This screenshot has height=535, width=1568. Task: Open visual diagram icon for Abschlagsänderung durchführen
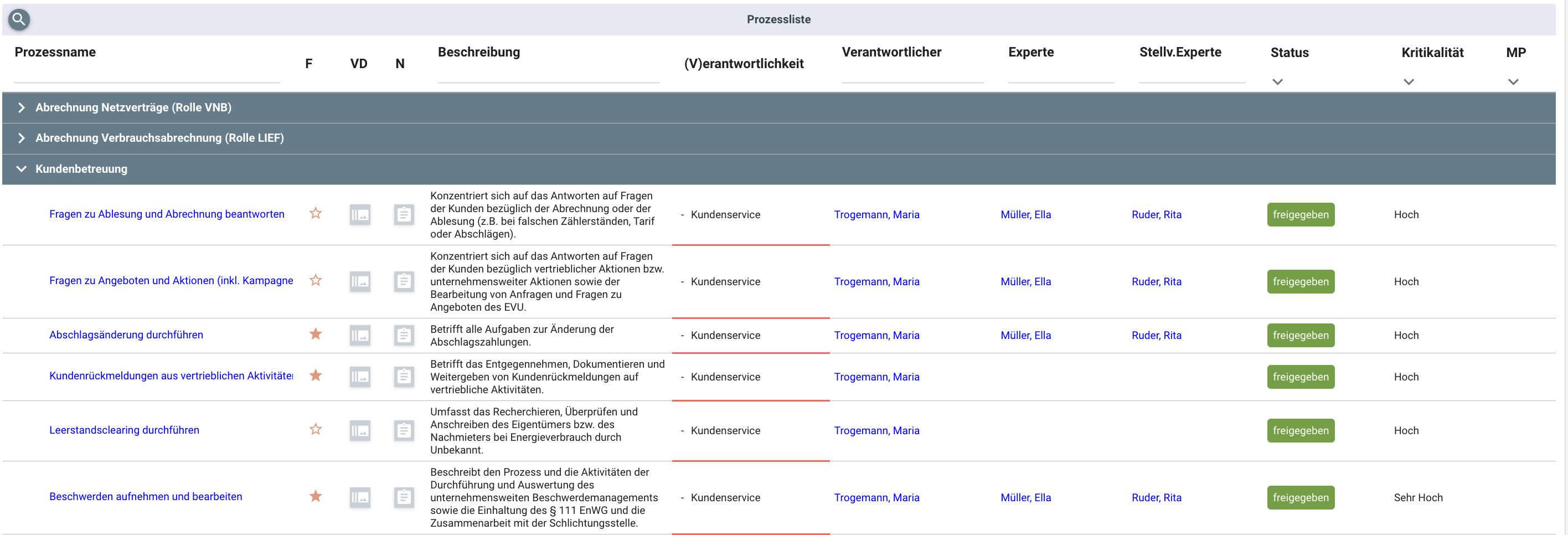tap(360, 336)
